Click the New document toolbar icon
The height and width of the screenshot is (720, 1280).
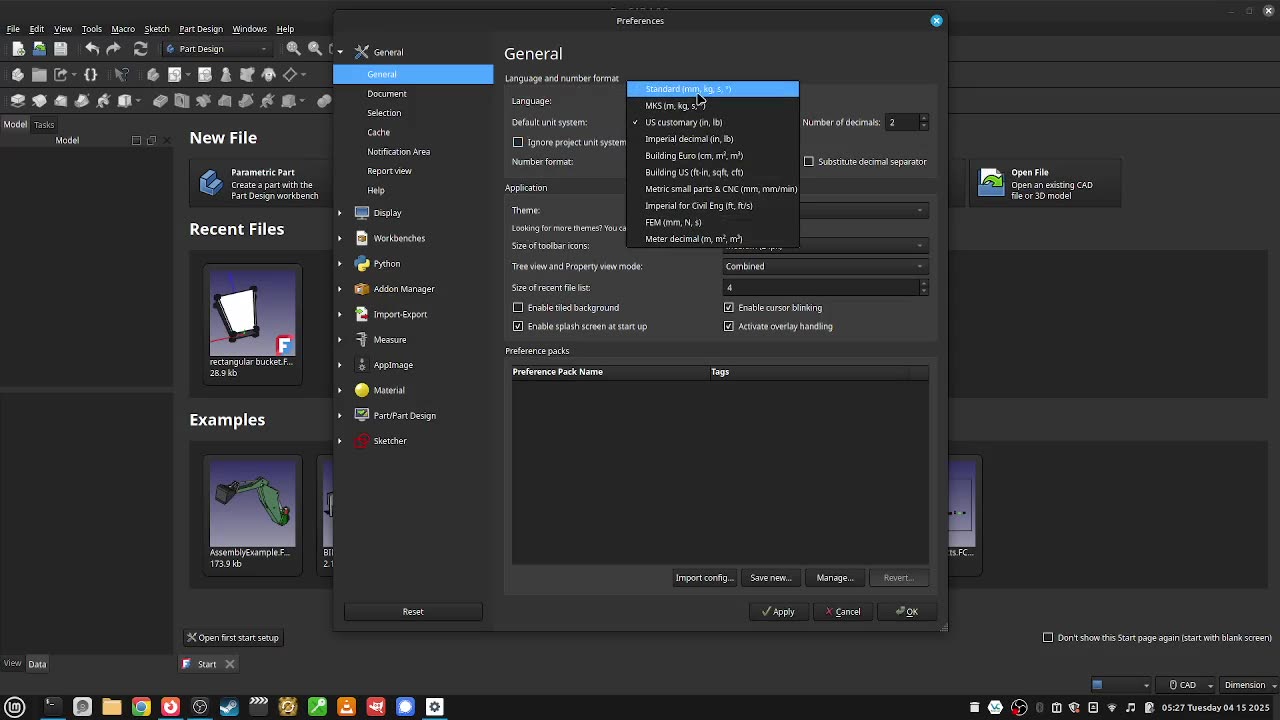coord(18,48)
